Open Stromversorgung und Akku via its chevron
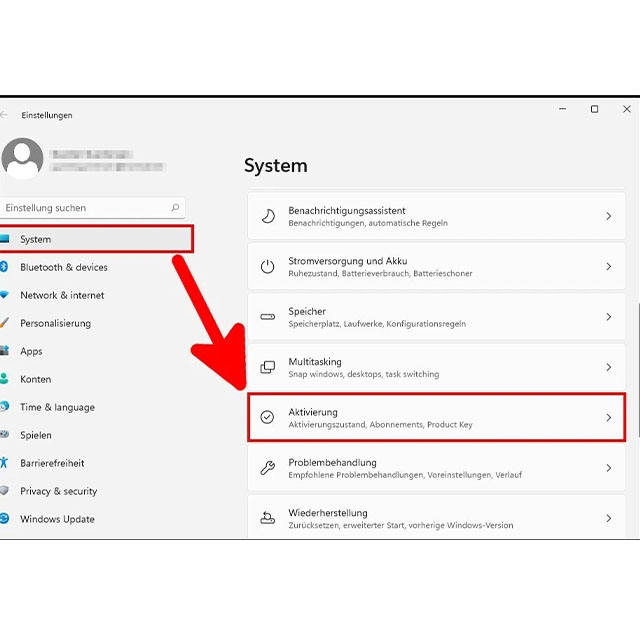Screen dimensions: 640x640 pos(609,267)
